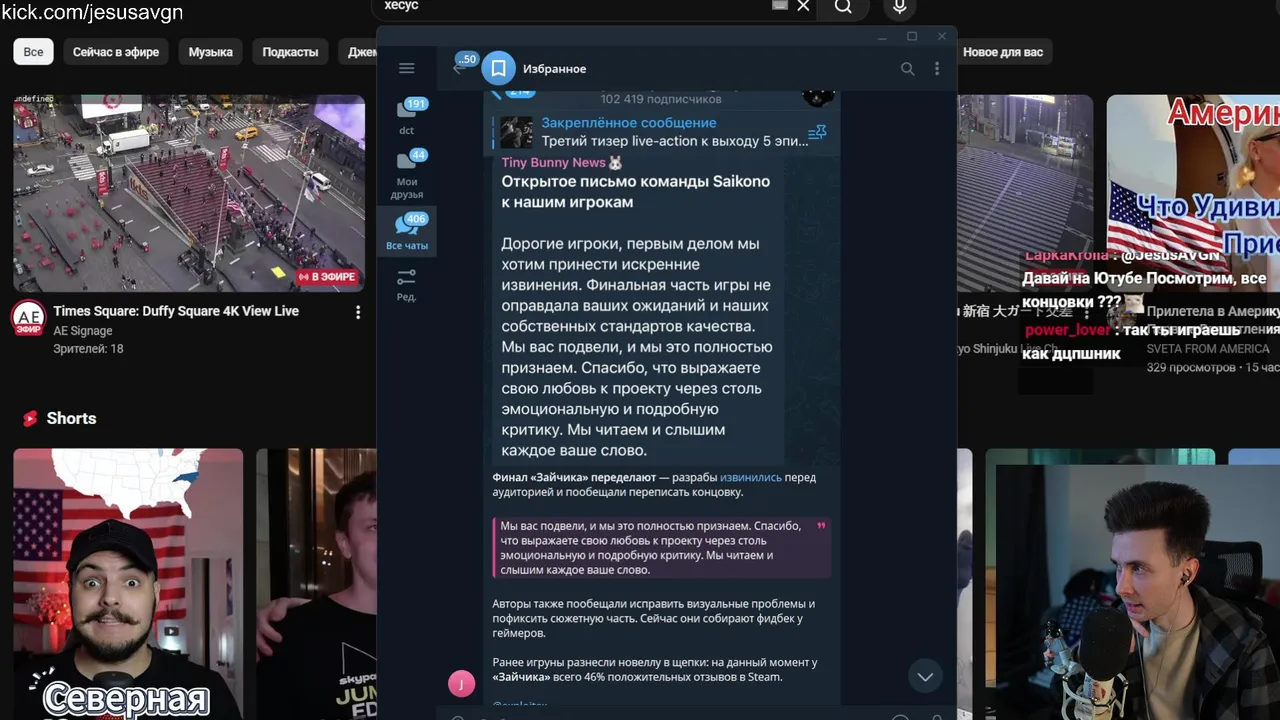Open the pinned message Закреплённое сообщение
This screenshot has width=1280, height=720.
662,131
